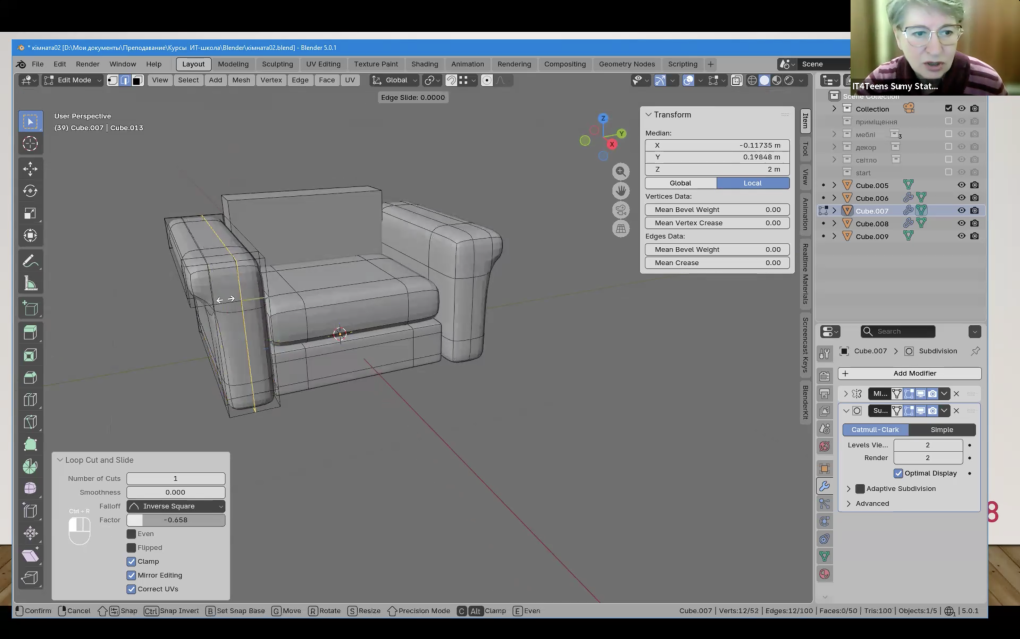Click the Number of Cuts field
Viewport: 1020px width, 639px height.
tap(175, 478)
